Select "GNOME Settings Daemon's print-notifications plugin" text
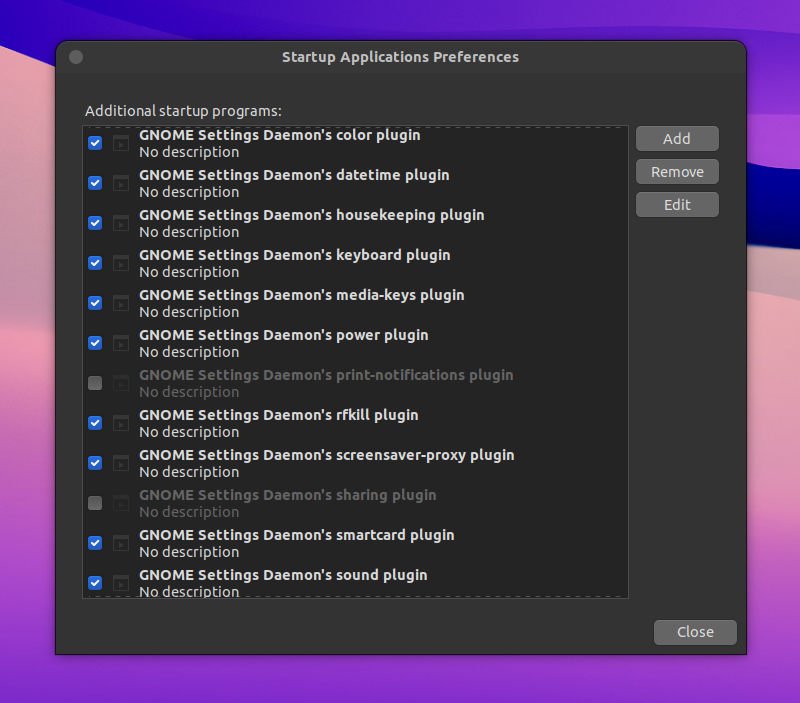Screen dimensions: 800x703 [x=326, y=375]
